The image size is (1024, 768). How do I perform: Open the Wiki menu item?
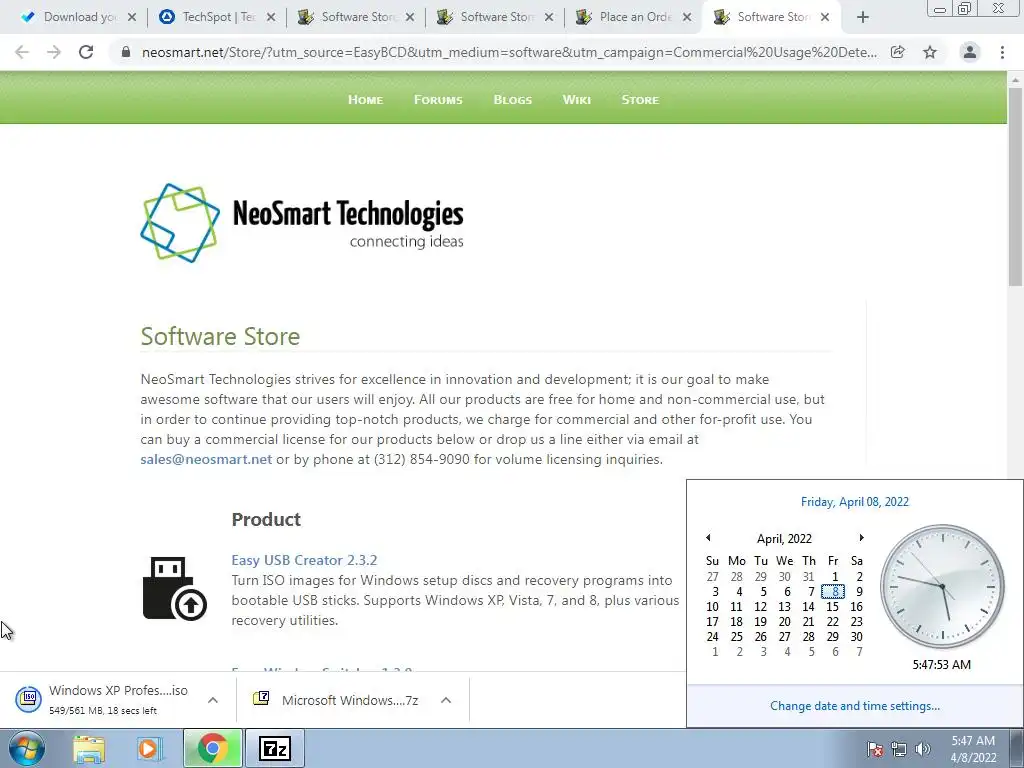point(577,100)
